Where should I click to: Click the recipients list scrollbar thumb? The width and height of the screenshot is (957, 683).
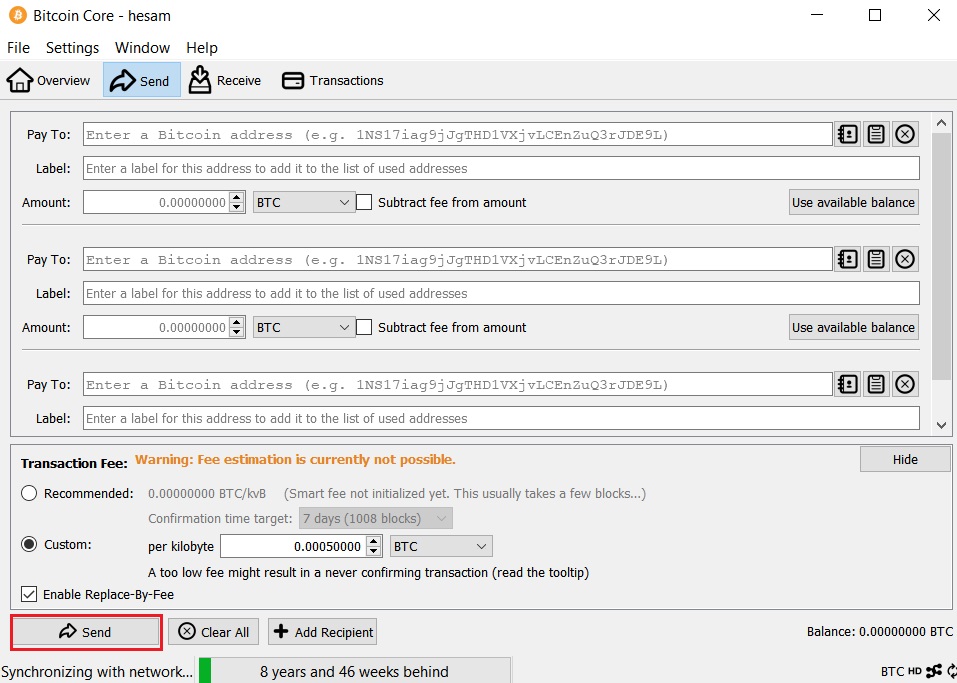point(941,255)
